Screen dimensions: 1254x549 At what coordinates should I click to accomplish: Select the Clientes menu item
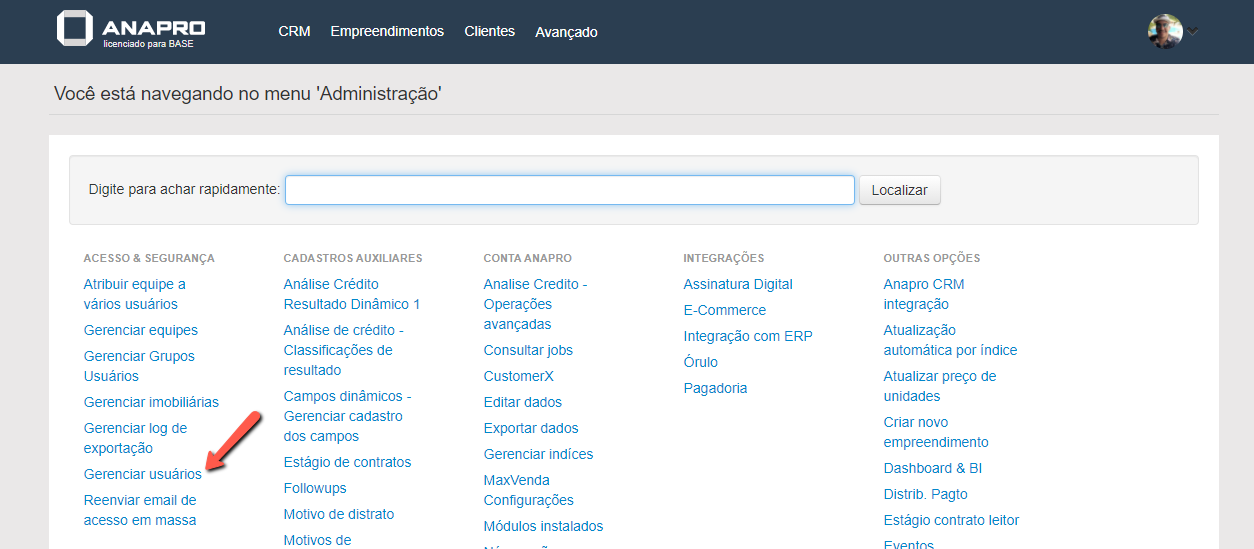click(489, 31)
